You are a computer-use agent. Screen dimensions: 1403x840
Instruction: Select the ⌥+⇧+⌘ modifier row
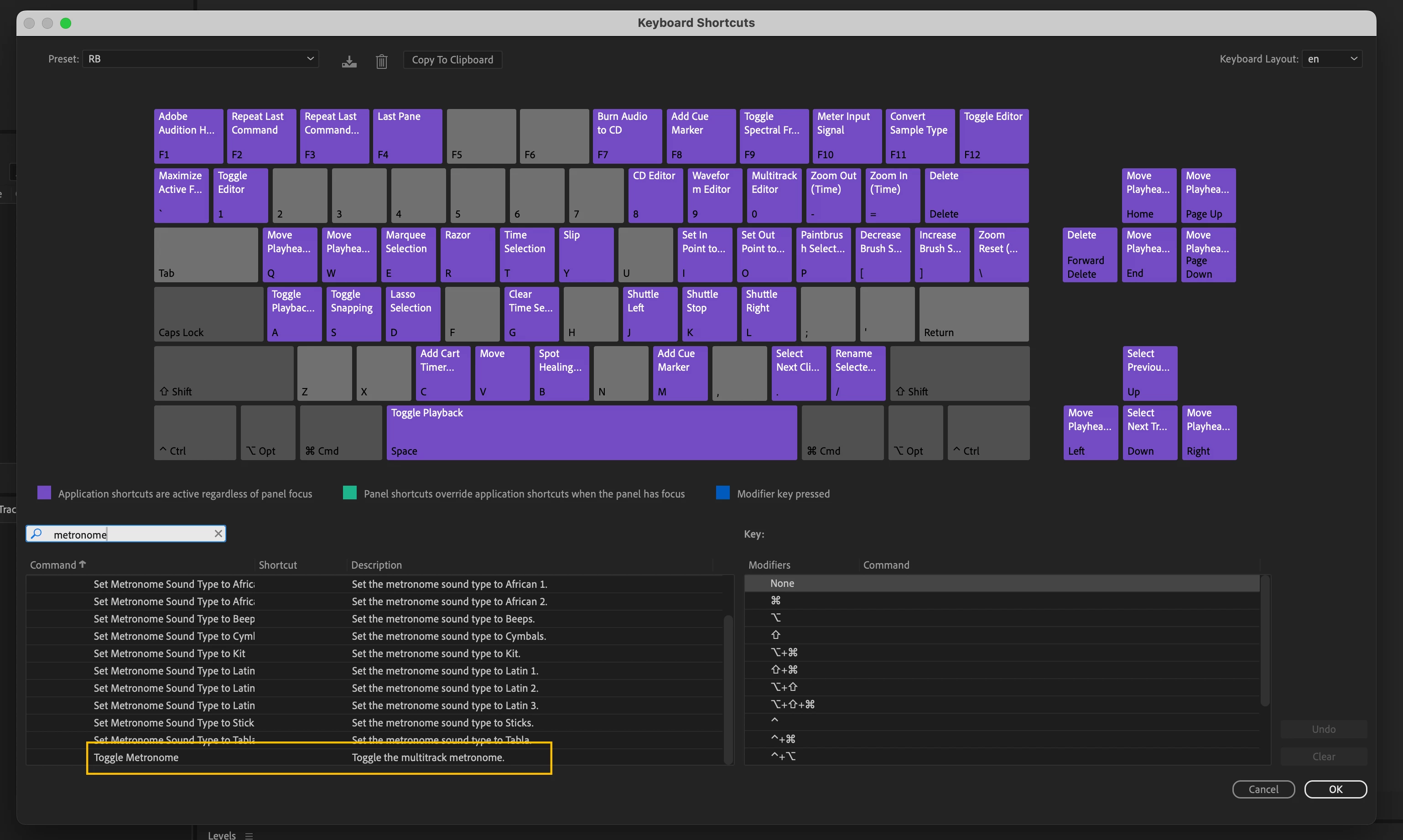pos(1002,704)
